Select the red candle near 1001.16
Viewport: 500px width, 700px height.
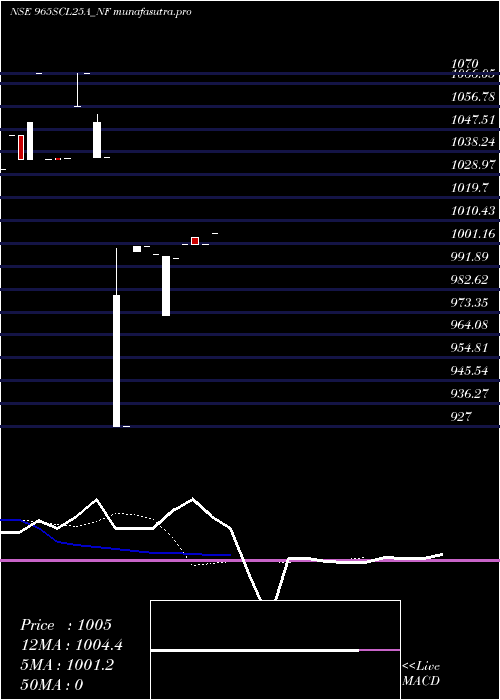click(x=195, y=241)
